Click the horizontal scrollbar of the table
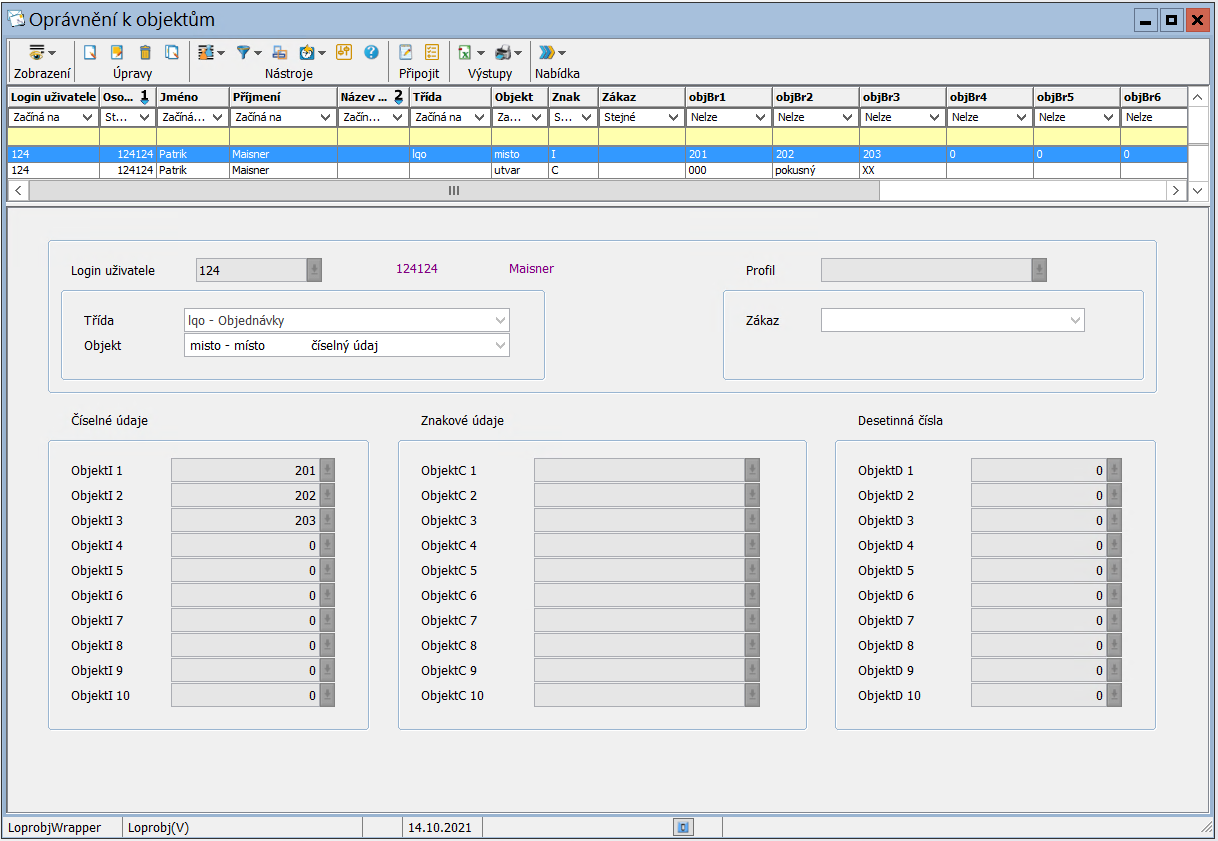 [454, 191]
